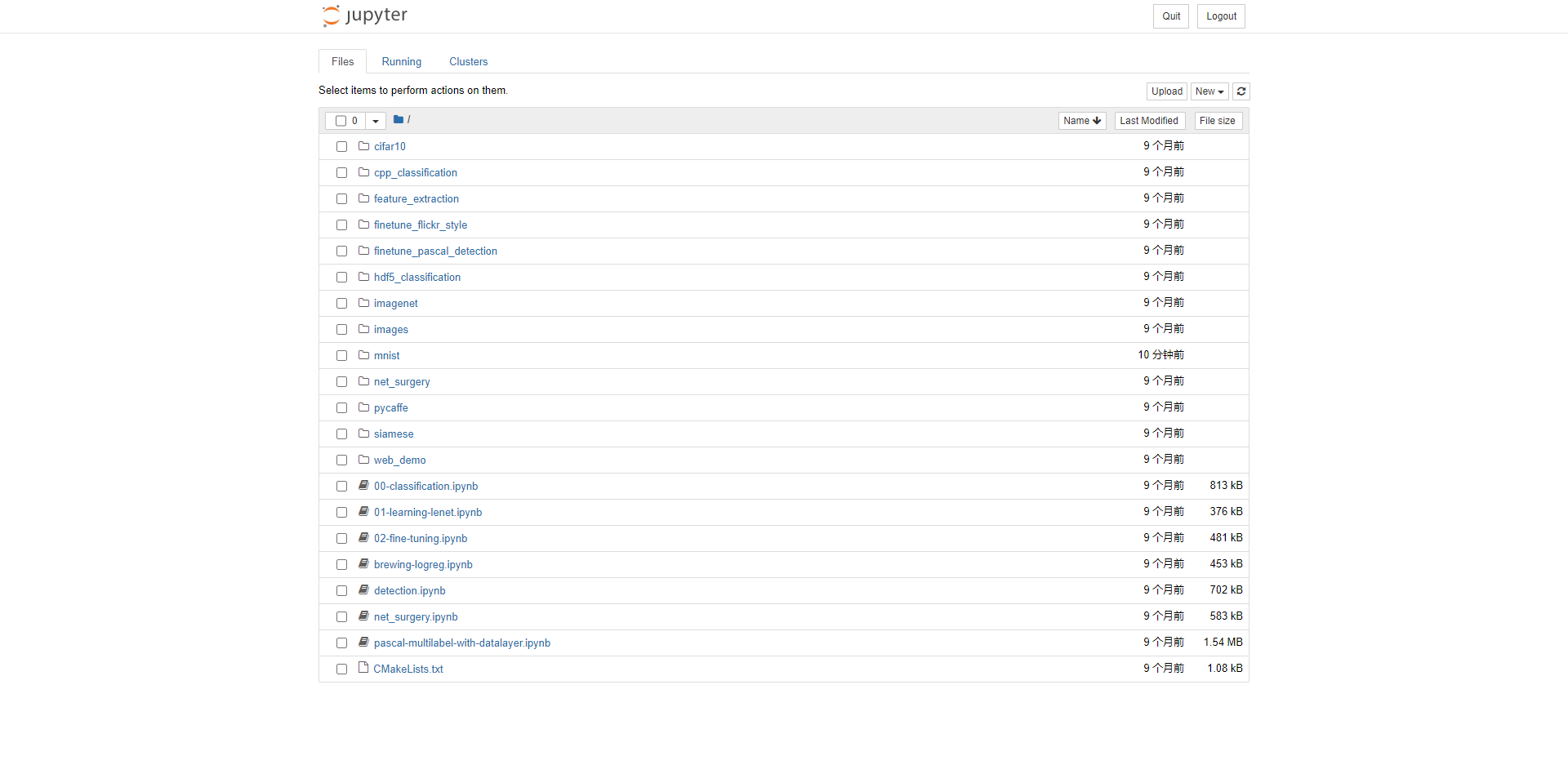Click the root folder breadcrumb icon
The height and width of the screenshot is (765, 1568).
399,119
